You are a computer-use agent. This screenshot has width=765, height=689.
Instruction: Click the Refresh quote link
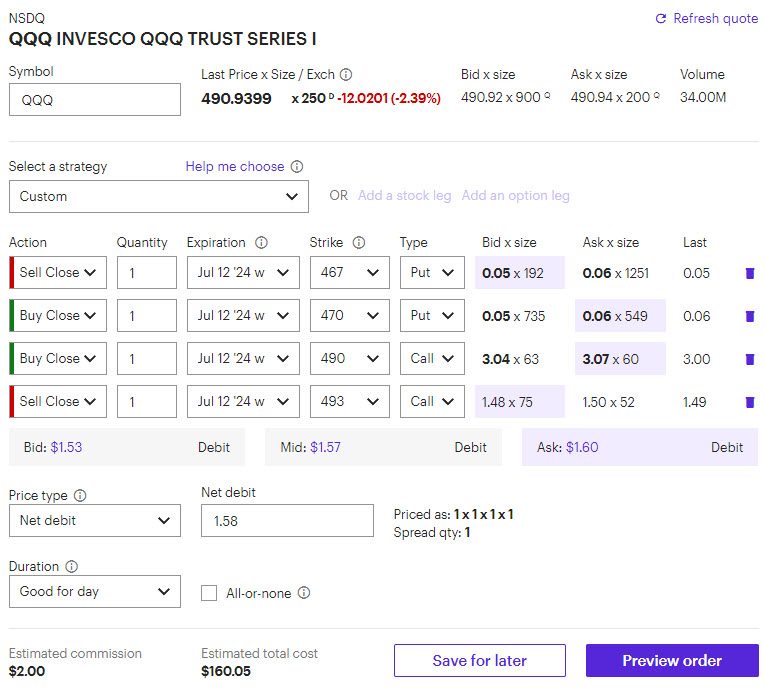point(715,19)
